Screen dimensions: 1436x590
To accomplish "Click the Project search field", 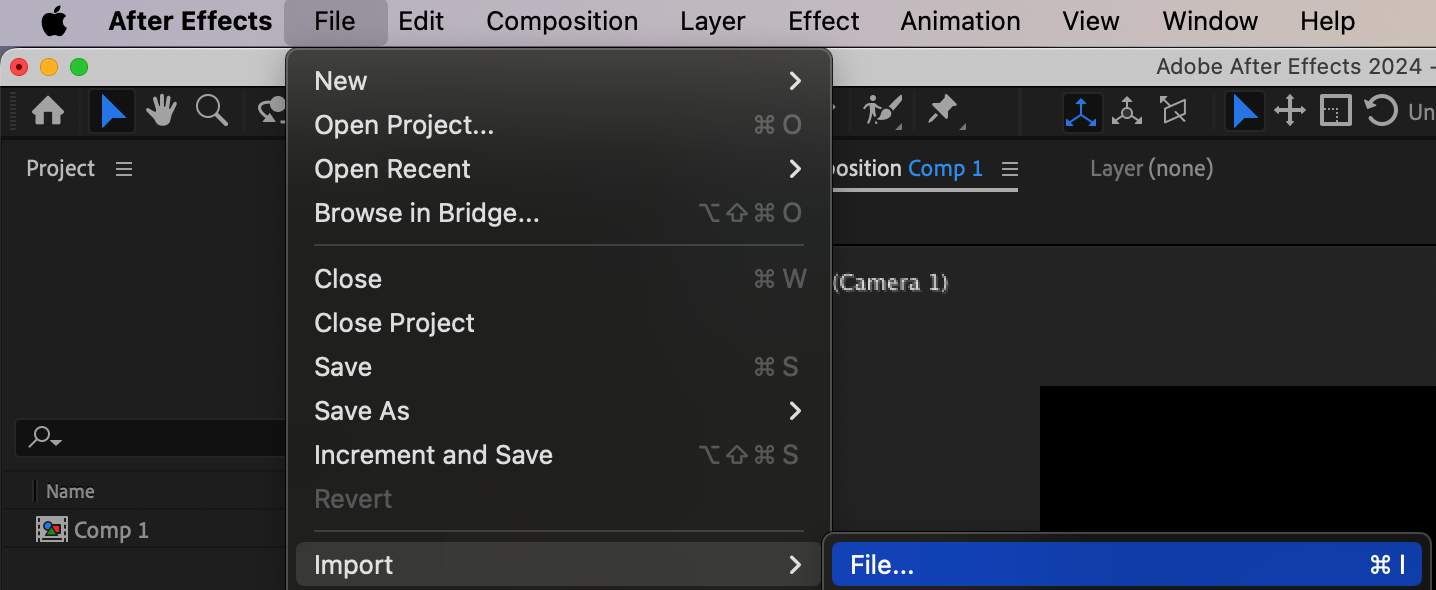I will (x=150, y=437).
